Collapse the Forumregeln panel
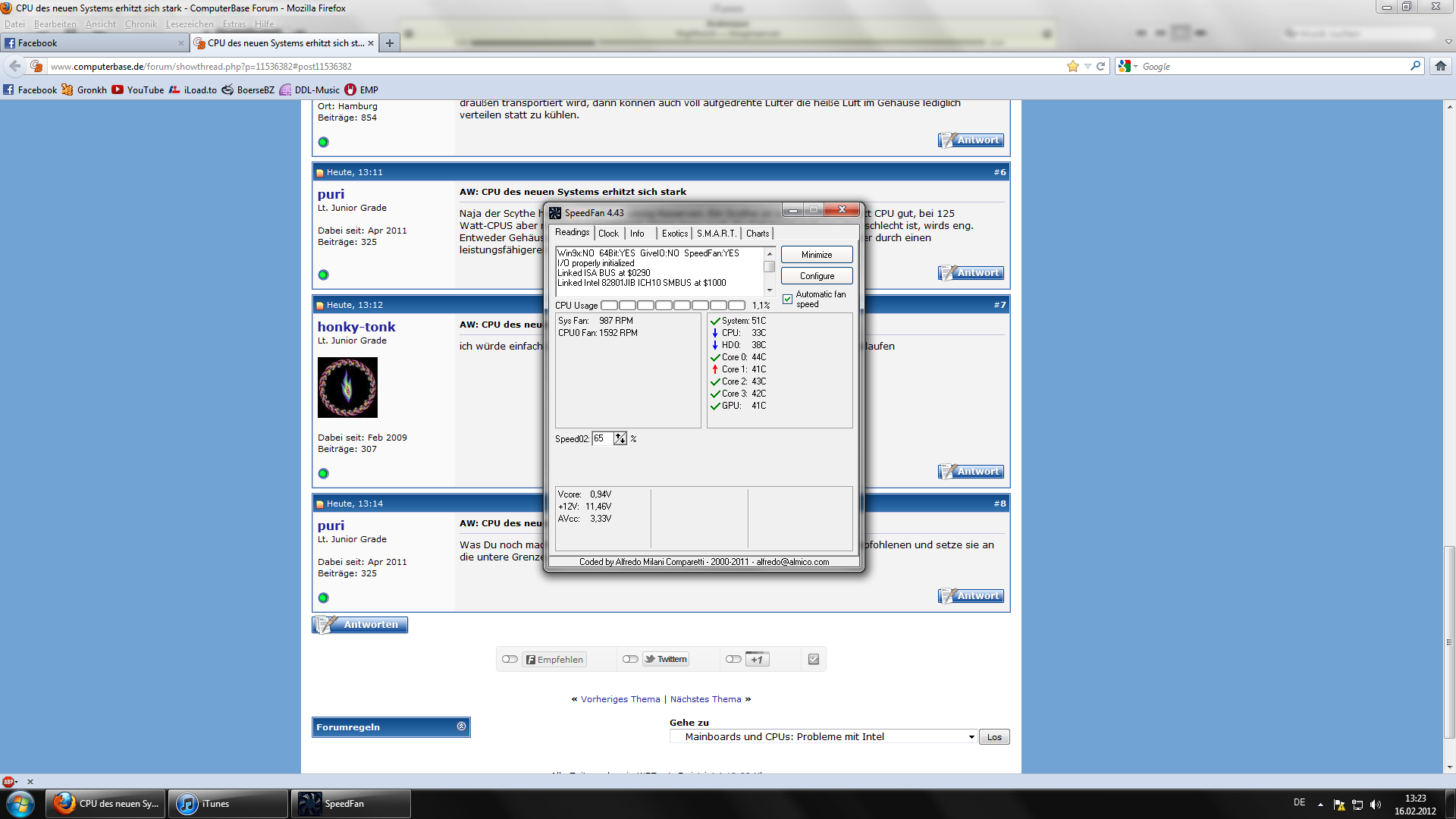Screen dimensions: 1456x819 461,726
